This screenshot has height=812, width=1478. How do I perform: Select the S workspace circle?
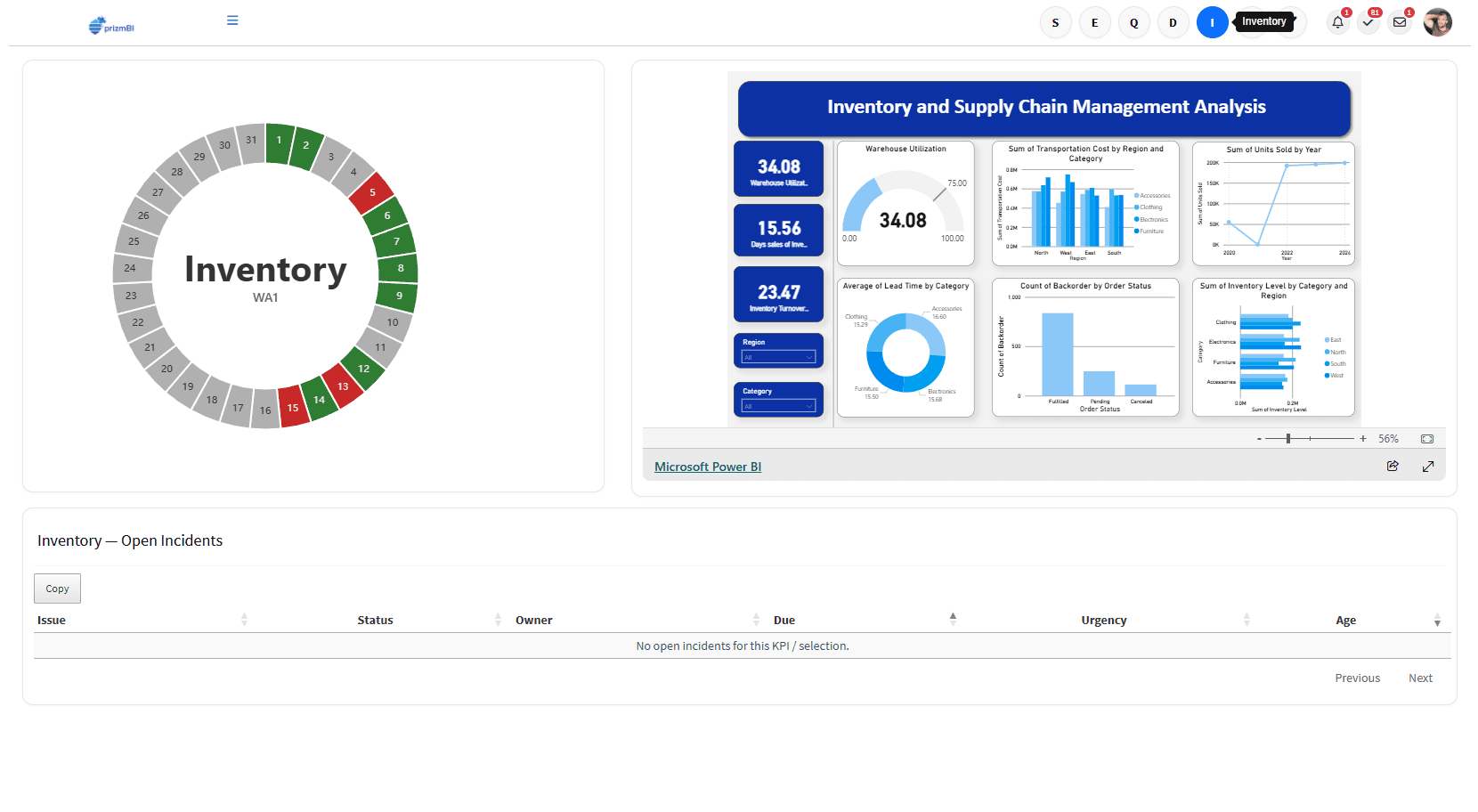[x=1055, y=22]
